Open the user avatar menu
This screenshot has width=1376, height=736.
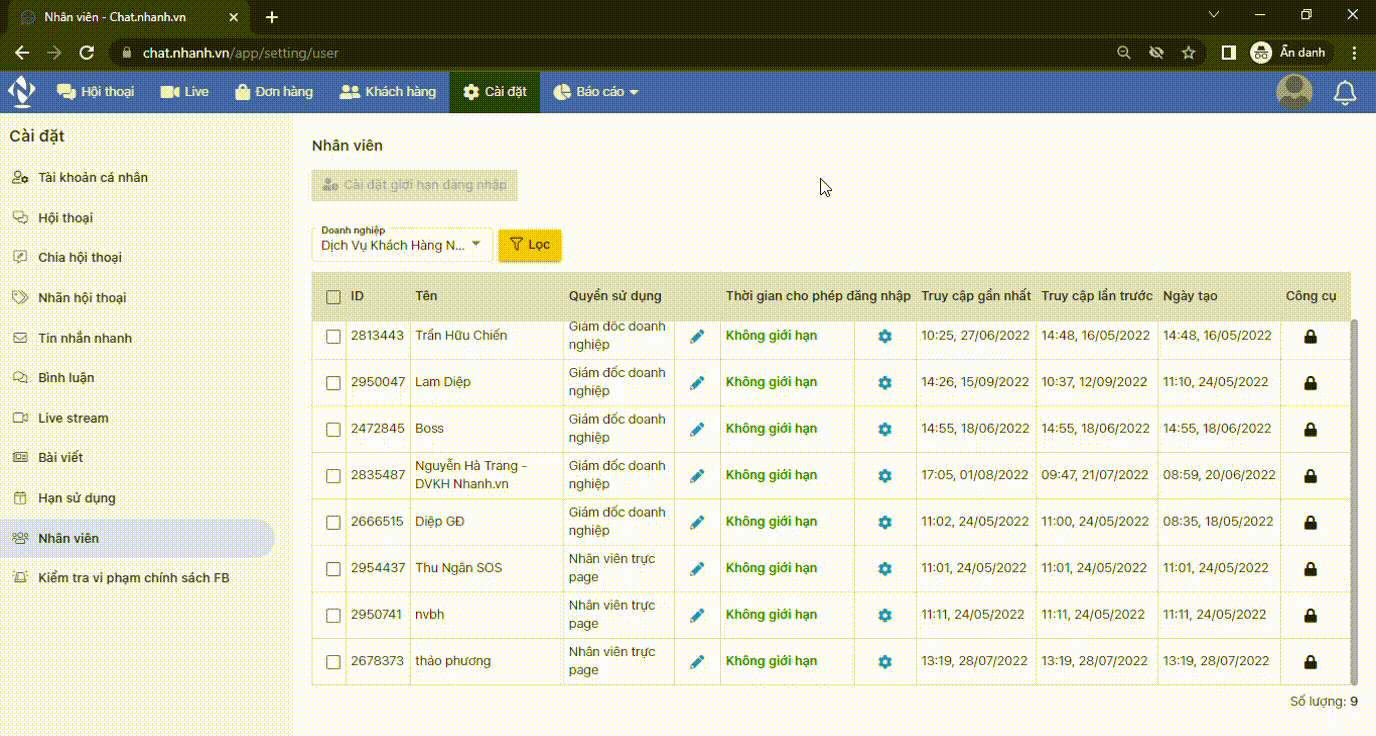click(1294, 92)
